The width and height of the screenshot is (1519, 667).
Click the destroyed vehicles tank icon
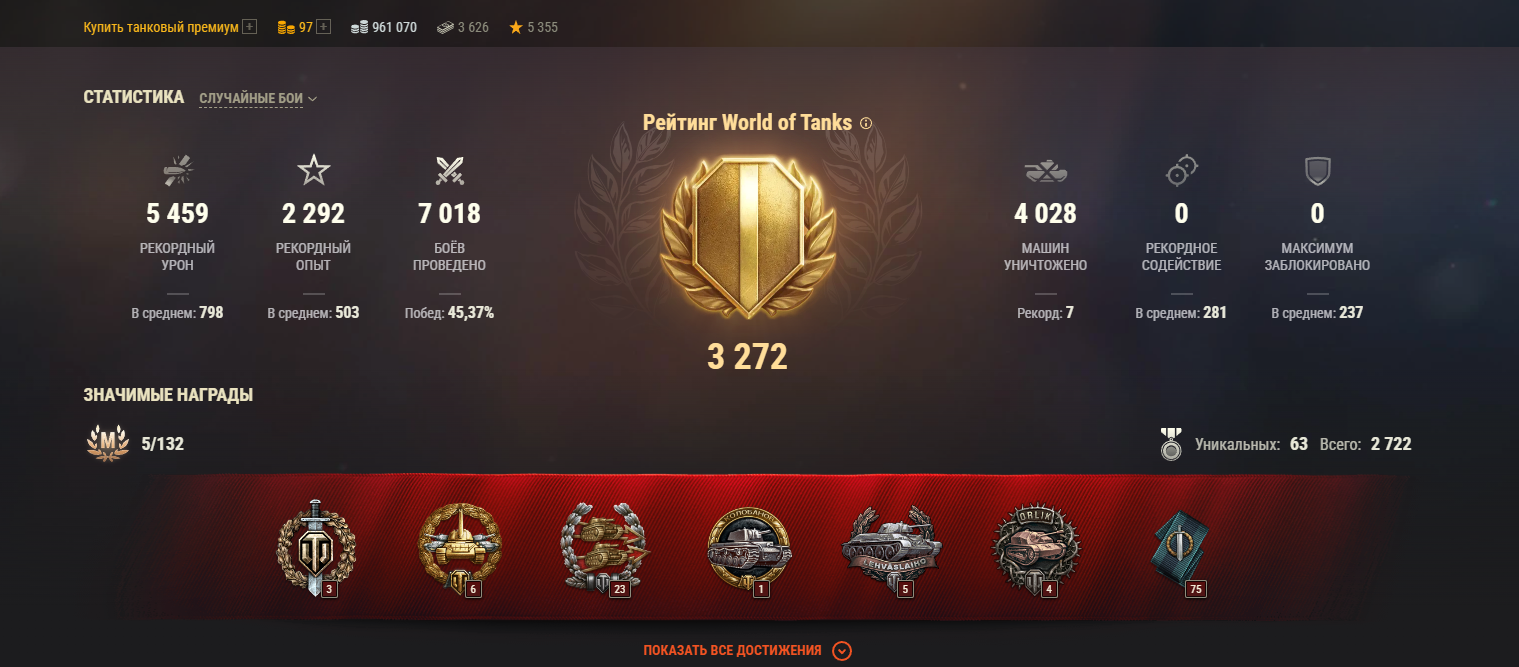(1045, 171)
